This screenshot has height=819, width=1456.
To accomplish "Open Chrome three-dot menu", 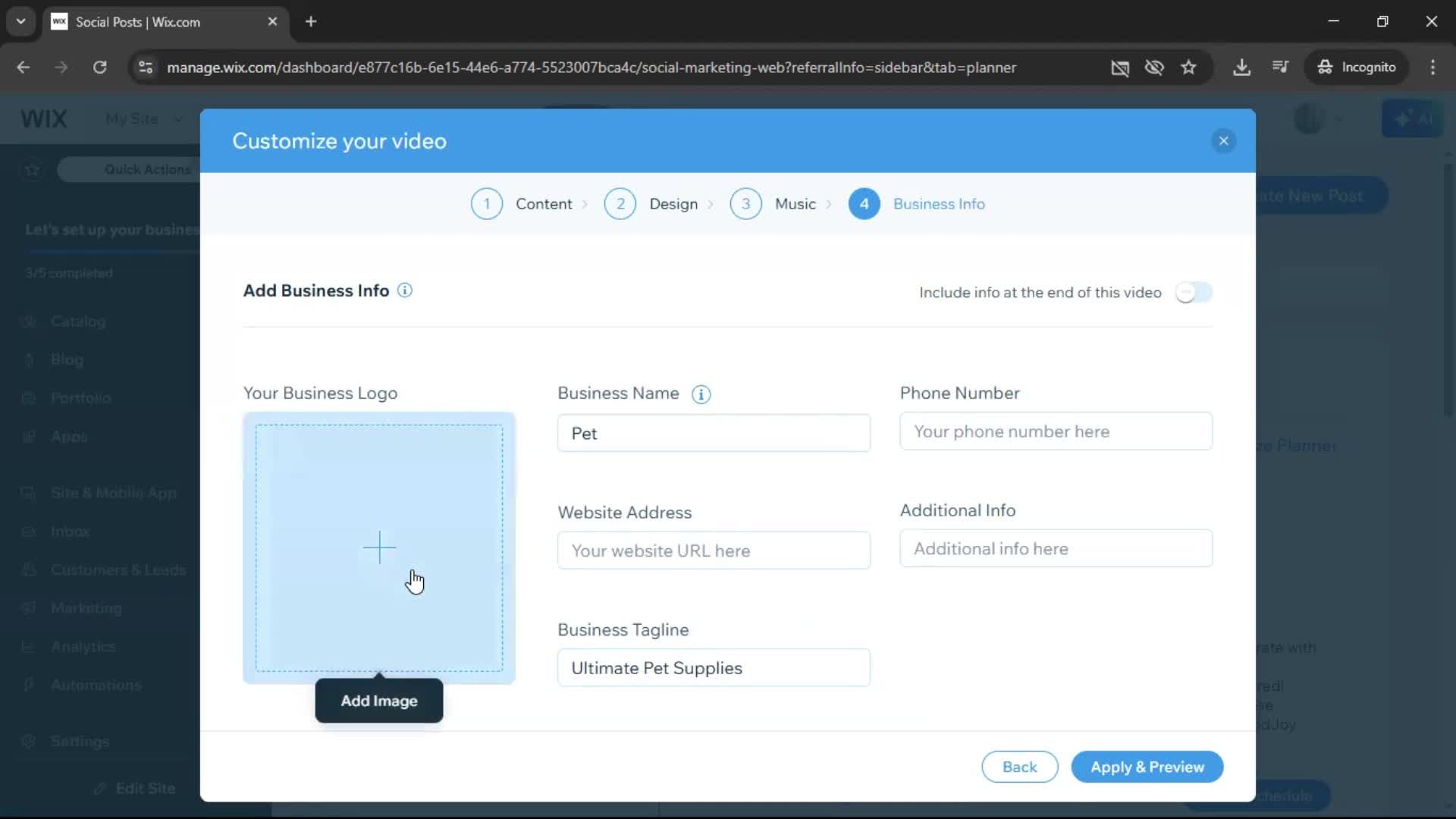I will [x=1432, y=67].
